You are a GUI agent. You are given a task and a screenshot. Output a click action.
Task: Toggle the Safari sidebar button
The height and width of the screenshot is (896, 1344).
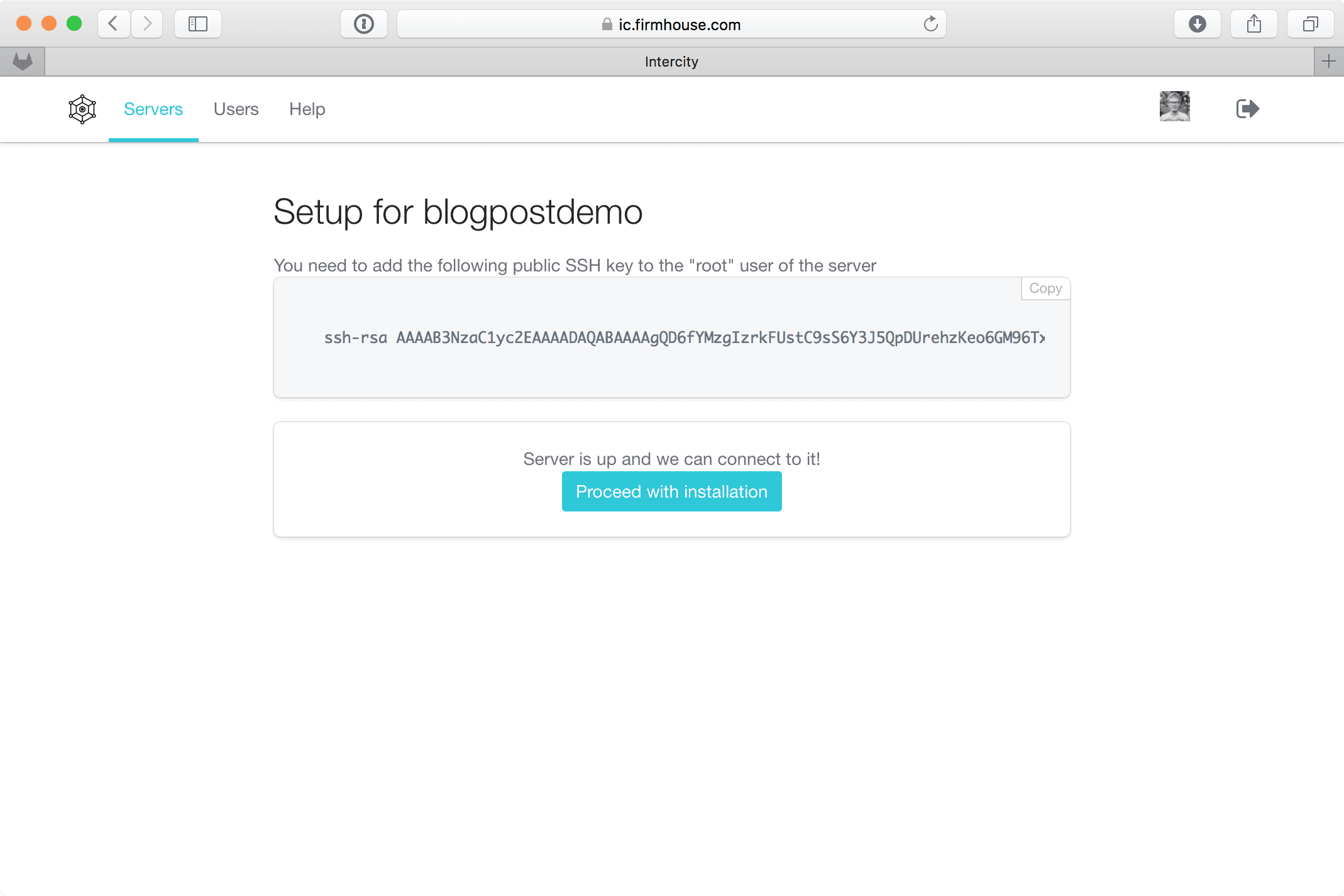197,24
